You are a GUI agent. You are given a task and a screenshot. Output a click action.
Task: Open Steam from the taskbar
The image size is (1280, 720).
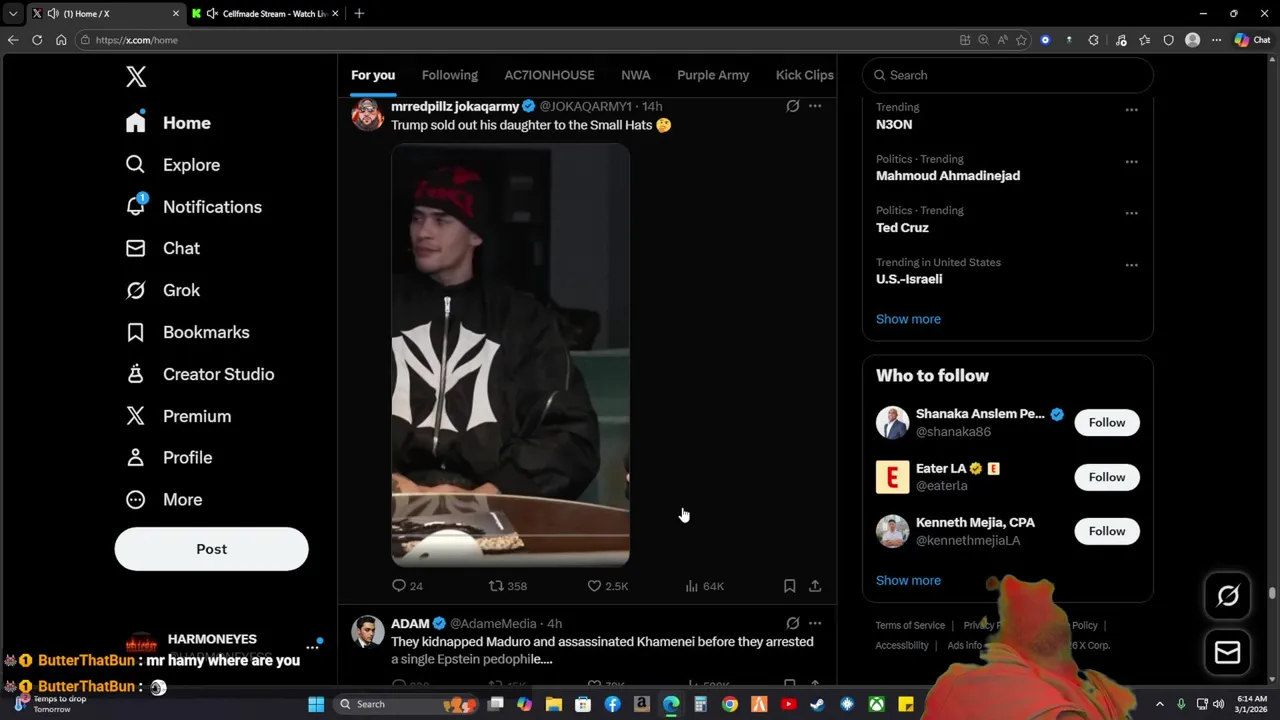[817, 704]
